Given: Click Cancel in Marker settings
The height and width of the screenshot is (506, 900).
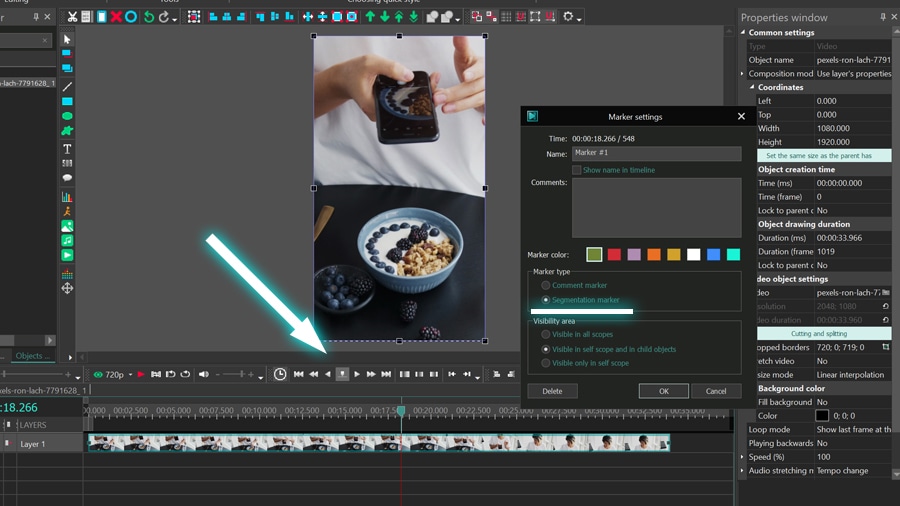Looking at the screenshot, I should click(716, 391).
